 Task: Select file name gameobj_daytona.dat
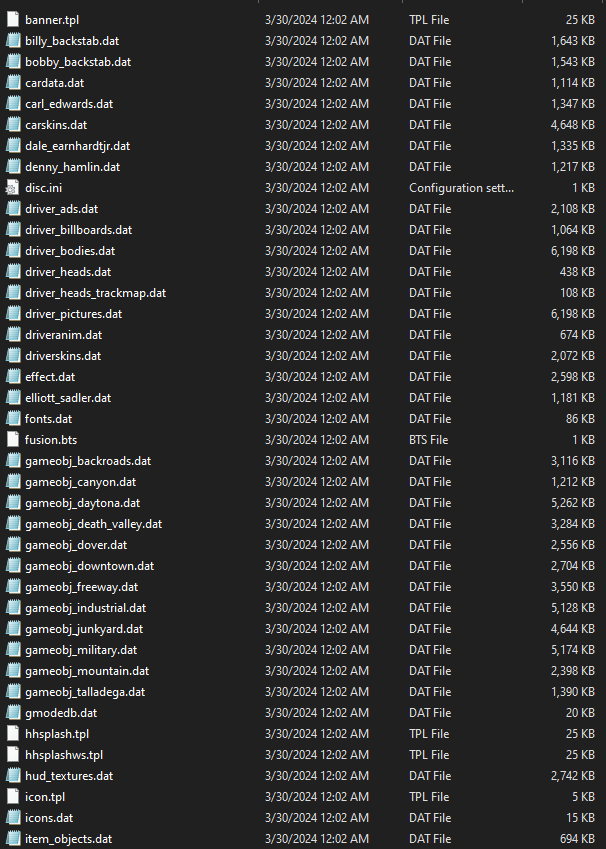[x=82, y=503]
